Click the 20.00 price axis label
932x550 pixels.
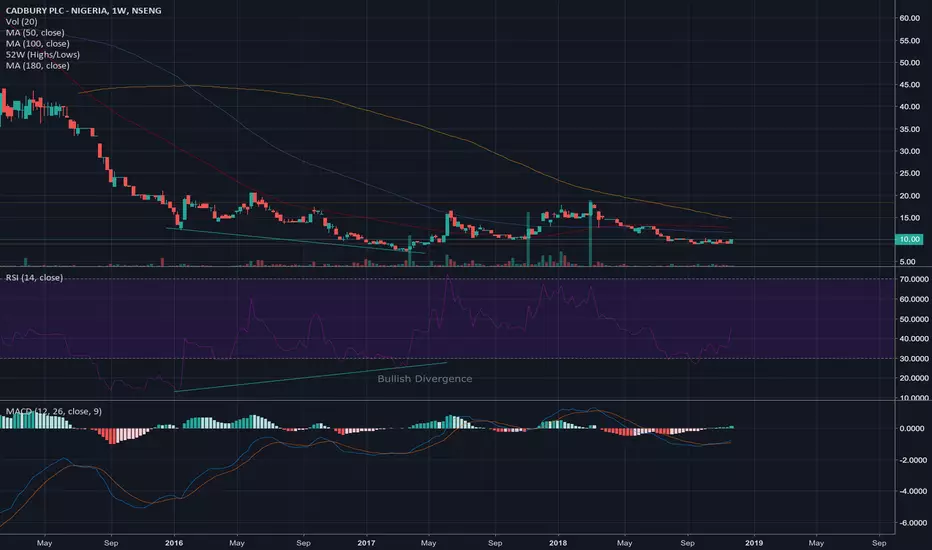pos(909,196)
